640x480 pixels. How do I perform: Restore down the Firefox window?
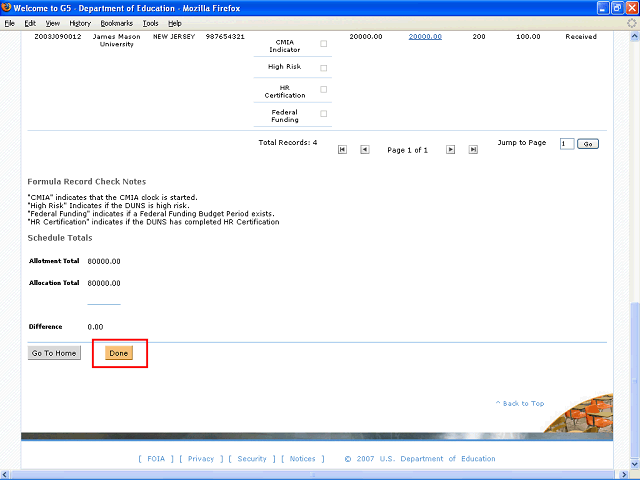click(x=618, y=8)
